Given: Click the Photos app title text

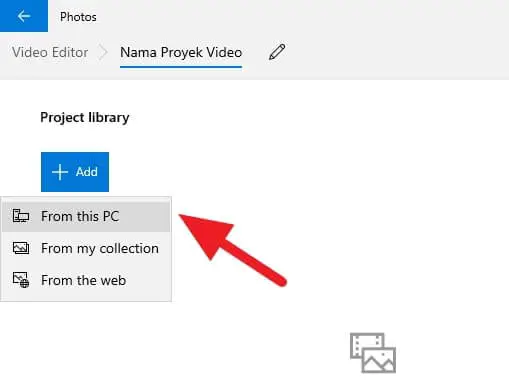Looking at the screenshot, I should pyautogui.click(x=78, y=17).
